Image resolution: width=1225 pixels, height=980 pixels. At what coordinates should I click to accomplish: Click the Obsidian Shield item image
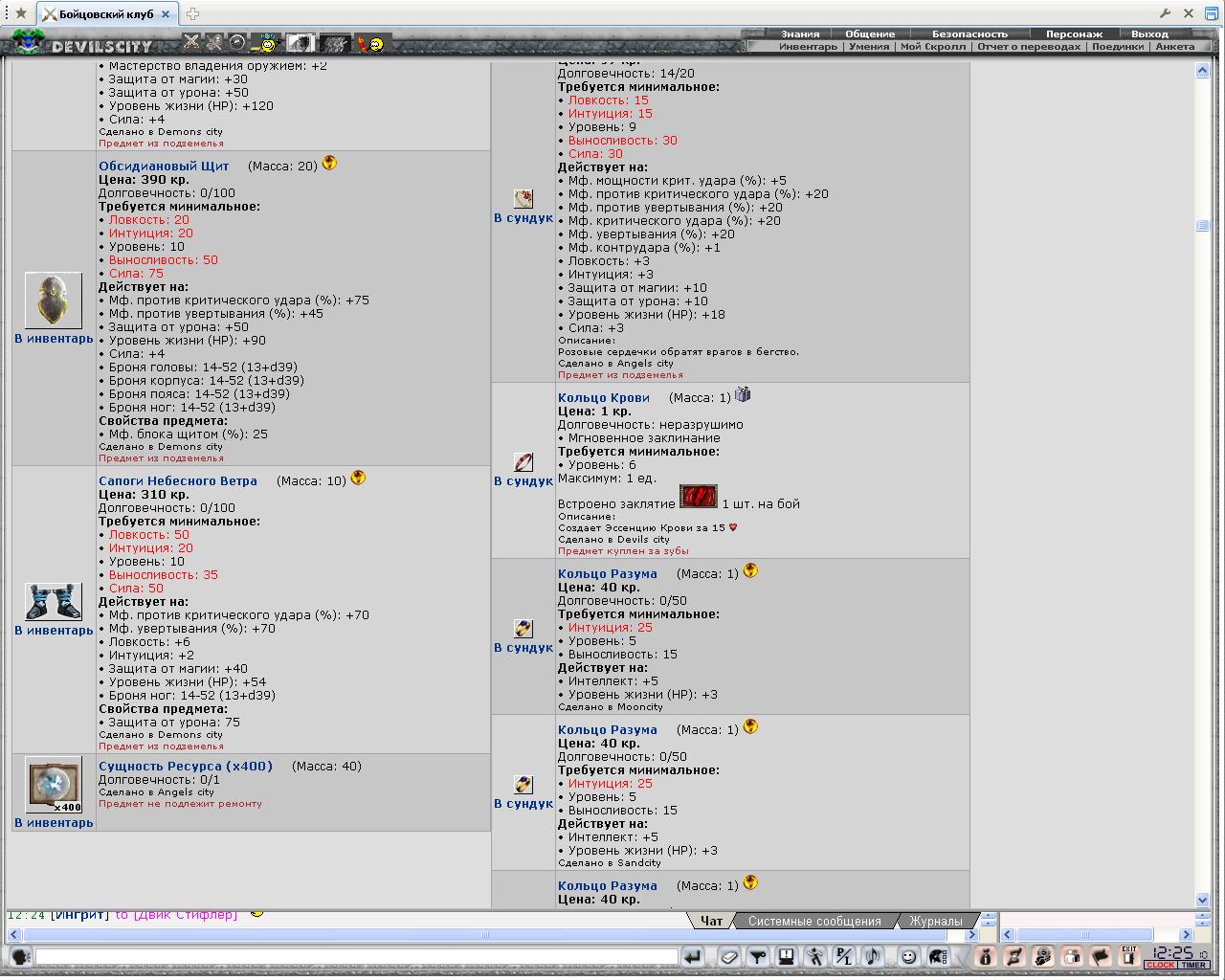tap(53, 300)
